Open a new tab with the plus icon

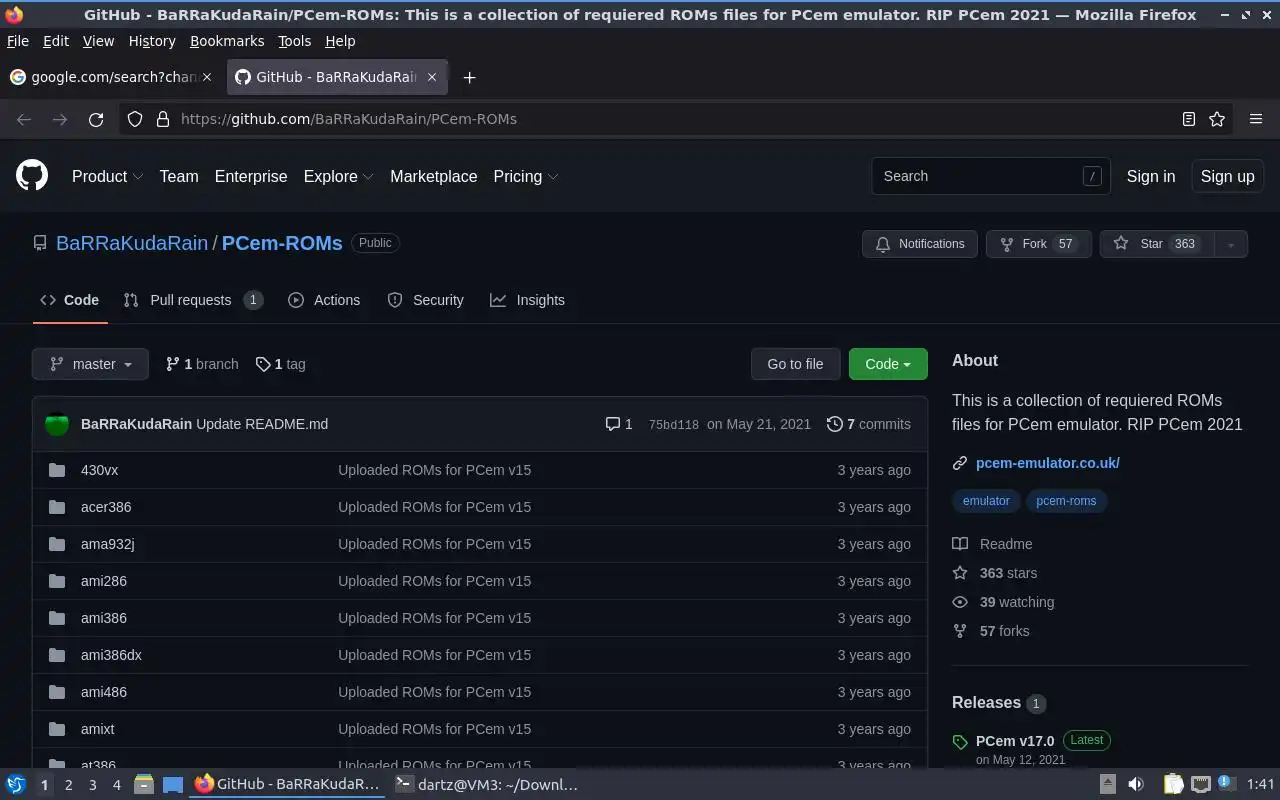click(469, 77)
